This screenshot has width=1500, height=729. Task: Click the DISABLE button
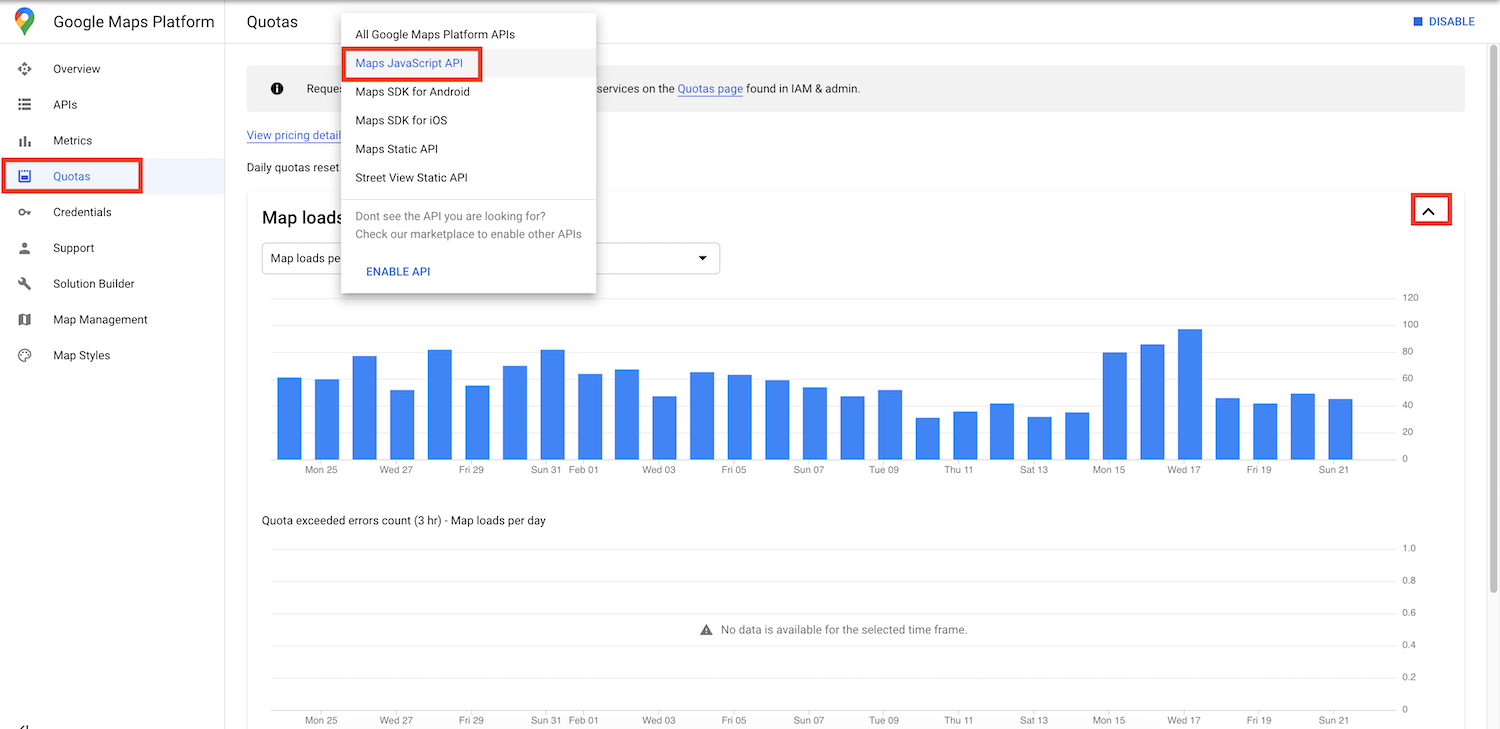[x=1443, y=21]
